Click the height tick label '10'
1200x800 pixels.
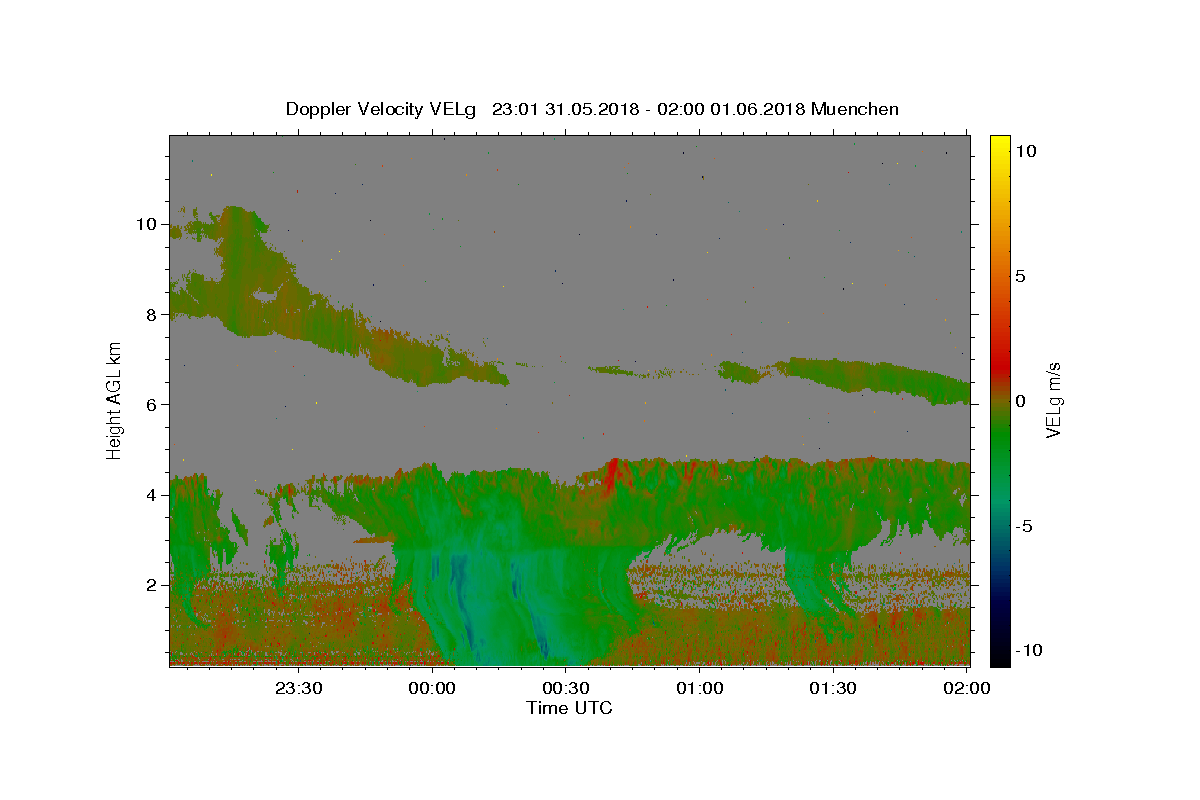[x=145, y=224]
